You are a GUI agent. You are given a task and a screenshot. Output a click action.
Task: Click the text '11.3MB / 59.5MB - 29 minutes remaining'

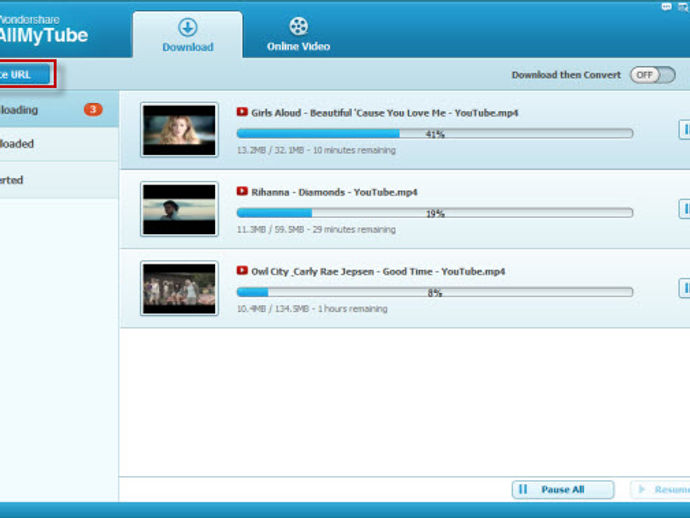tap(316, 229)
